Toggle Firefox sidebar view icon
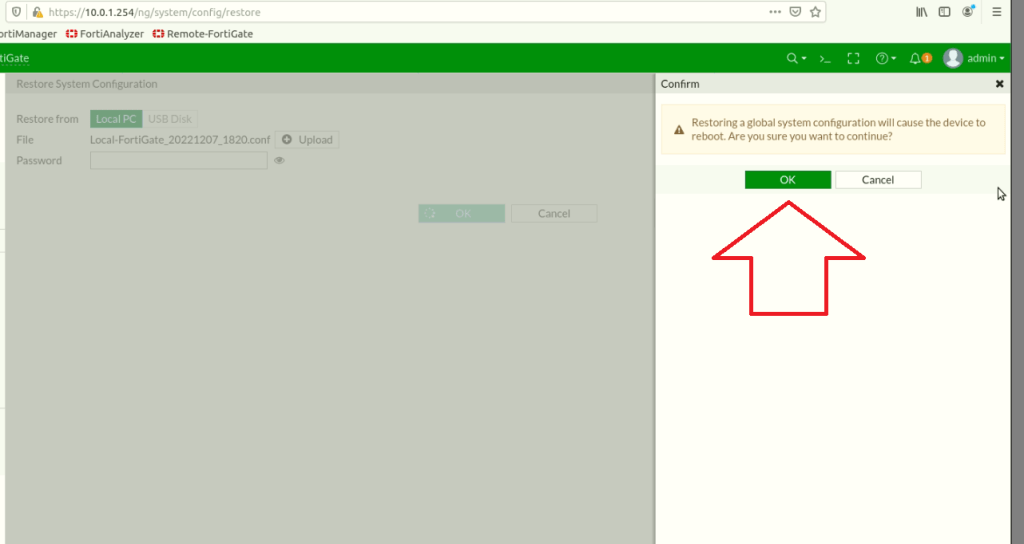The image size is (1024, 544). pos(944,12)
